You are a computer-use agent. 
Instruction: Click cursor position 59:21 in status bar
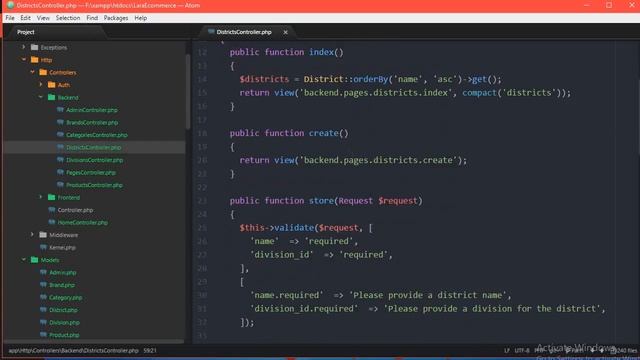[150, 350]
